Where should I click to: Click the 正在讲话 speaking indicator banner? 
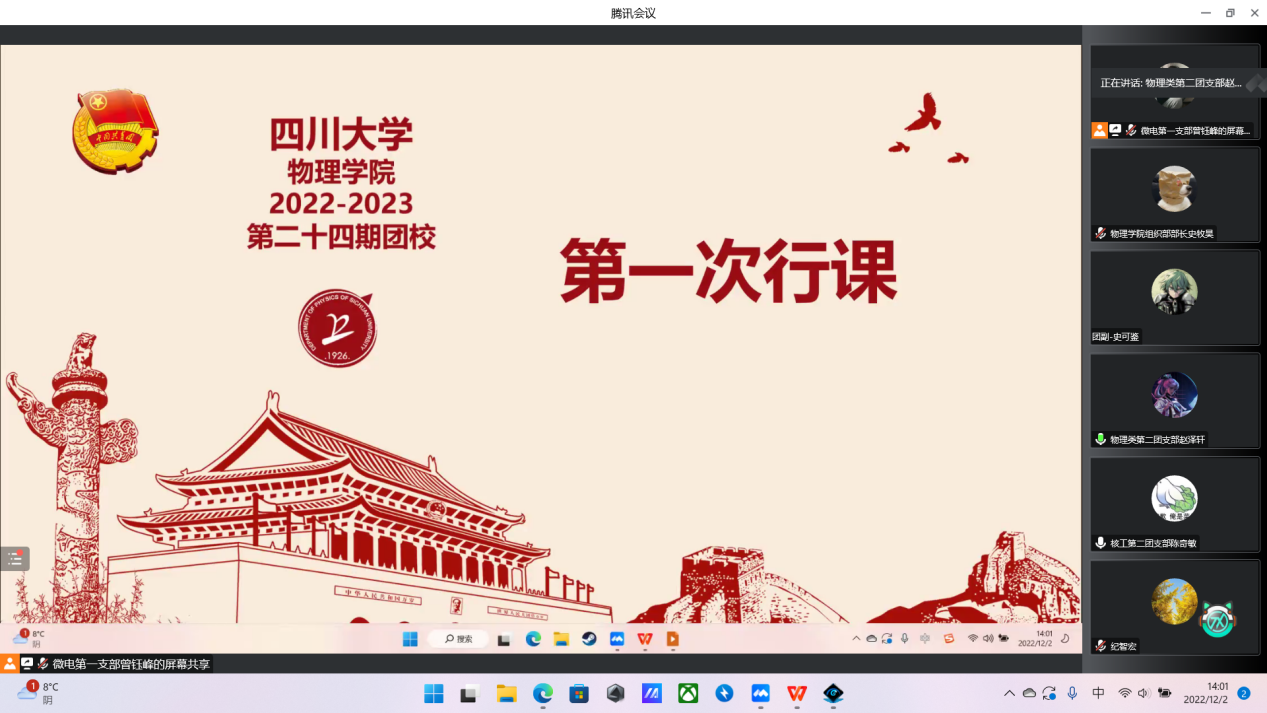point(1171,83)
